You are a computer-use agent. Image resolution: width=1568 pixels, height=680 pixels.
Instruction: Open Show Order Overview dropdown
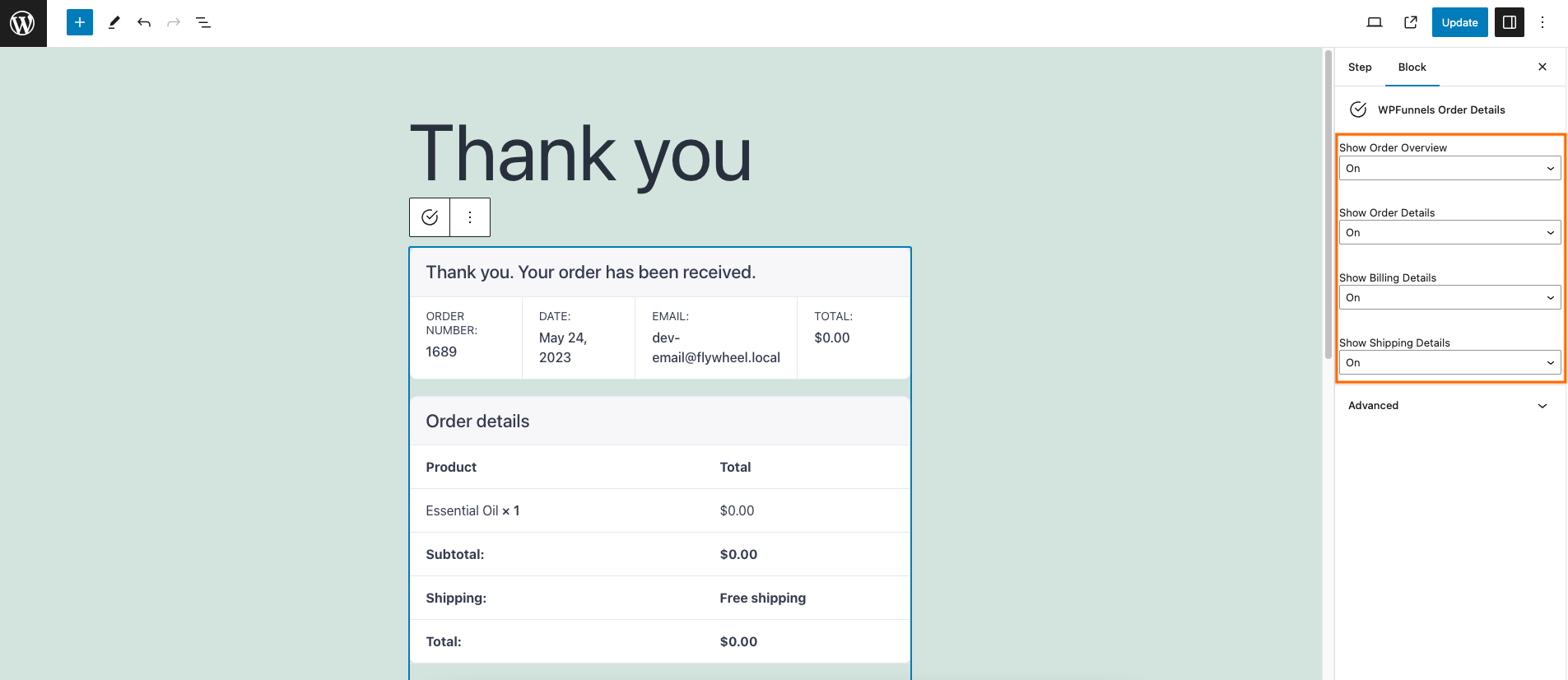point(1450,168)
